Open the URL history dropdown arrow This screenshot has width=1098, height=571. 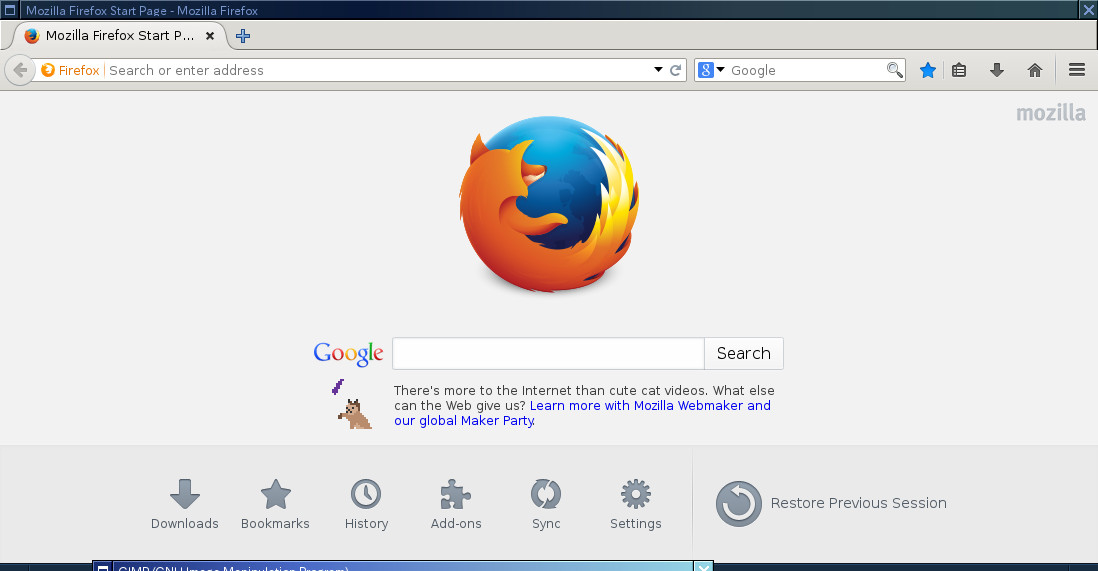(658, 70)
